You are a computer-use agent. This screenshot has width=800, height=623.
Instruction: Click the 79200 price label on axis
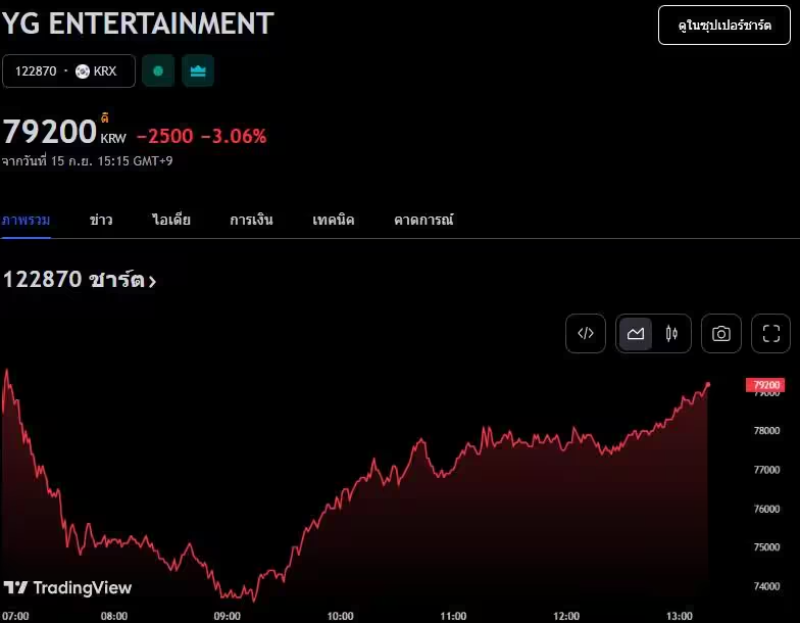[765, 385]
